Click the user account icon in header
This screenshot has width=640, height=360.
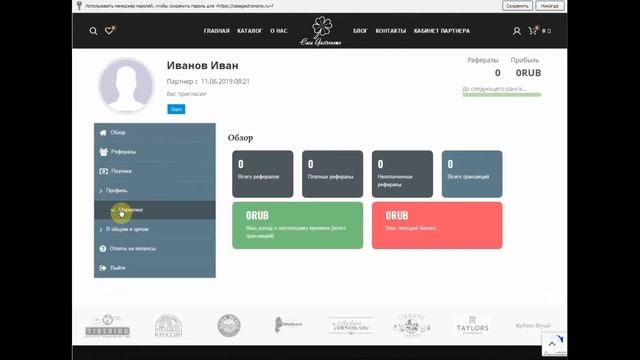[517, 31]
